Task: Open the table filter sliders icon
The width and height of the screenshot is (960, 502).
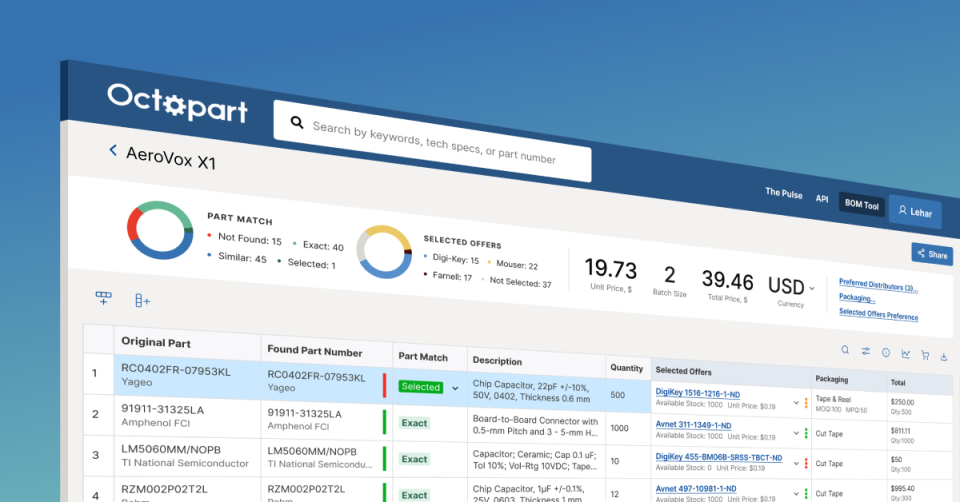Action: [865, 351]
